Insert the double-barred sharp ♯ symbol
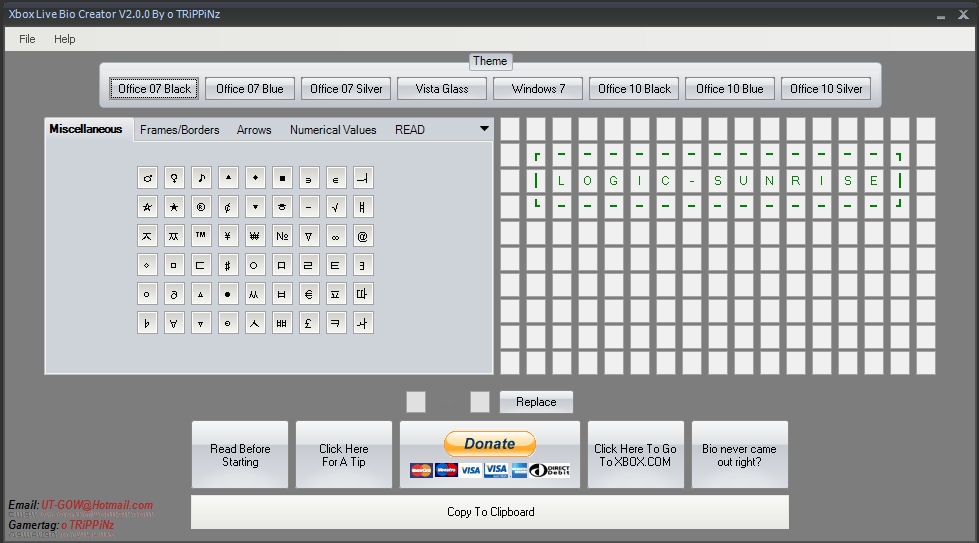The height and width of the screenshot is (543, 979). coord(228,265)
